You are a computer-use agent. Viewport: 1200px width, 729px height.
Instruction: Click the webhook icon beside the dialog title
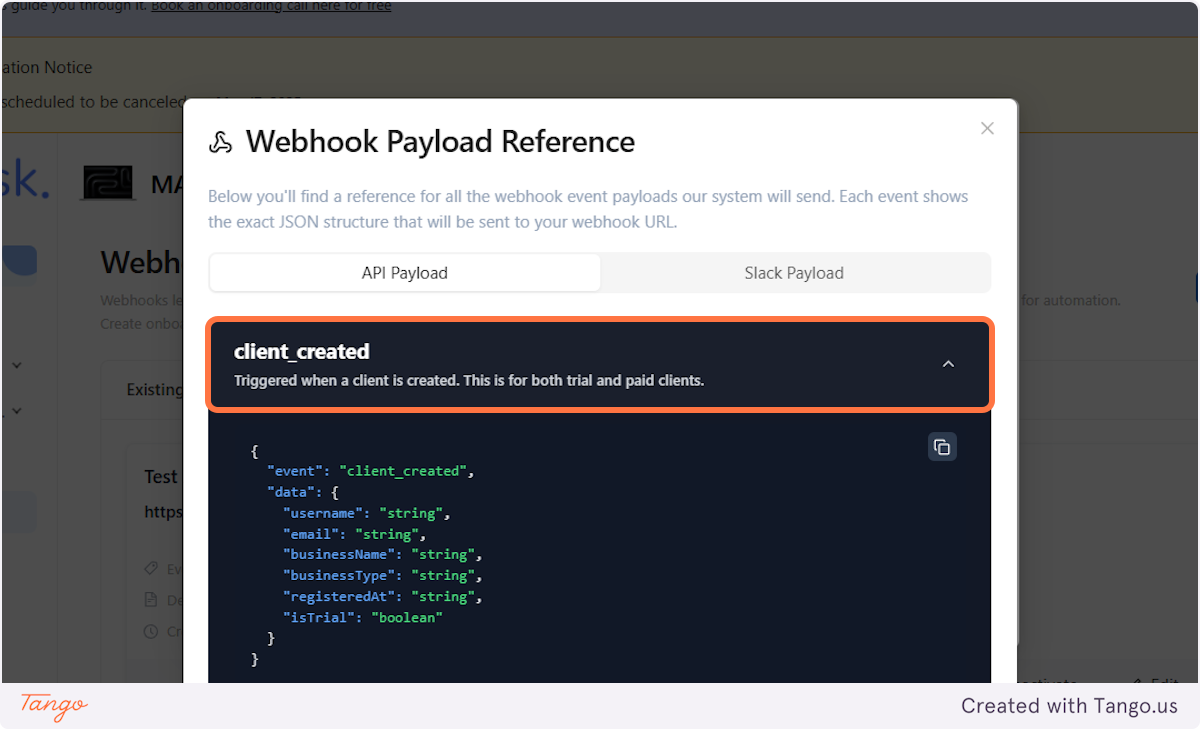tap(220, 142)
